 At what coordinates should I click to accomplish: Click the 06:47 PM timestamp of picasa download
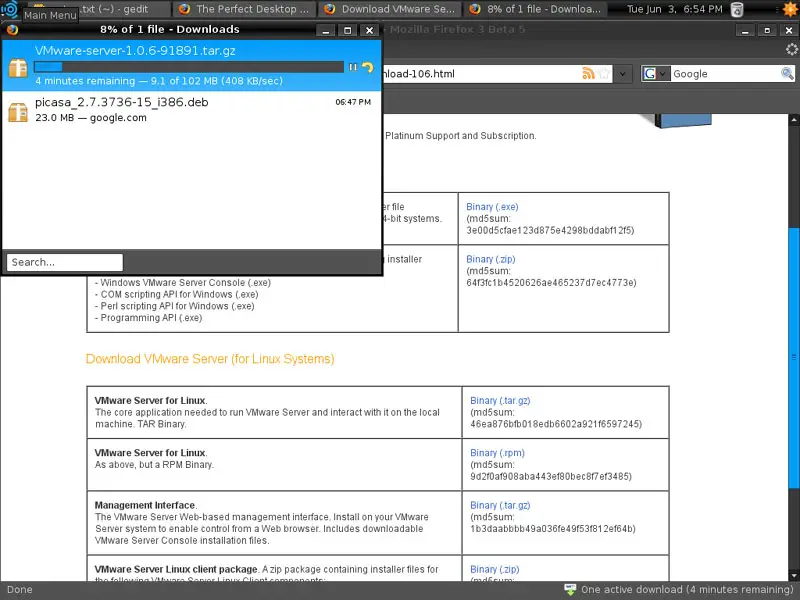pos(353,102)
